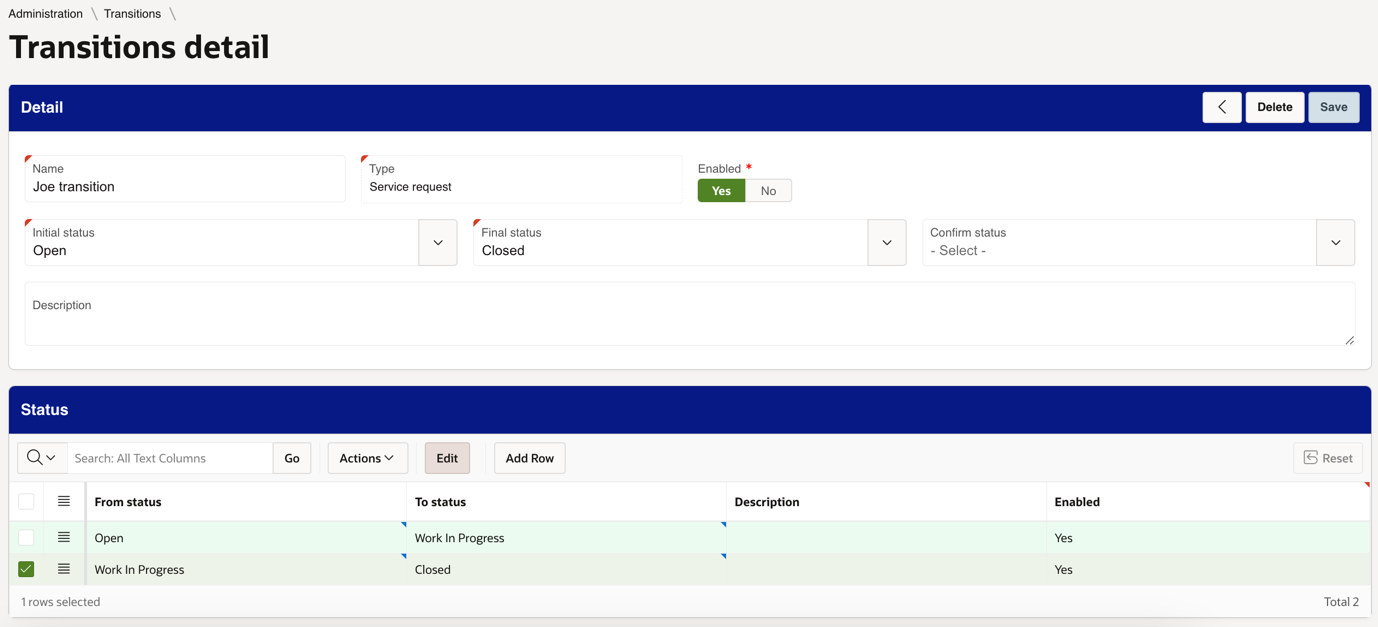Open the row actions menu for the Open row
Image resolution: width=1378 pixels, height=627 pixels.
tap(63, 537)
